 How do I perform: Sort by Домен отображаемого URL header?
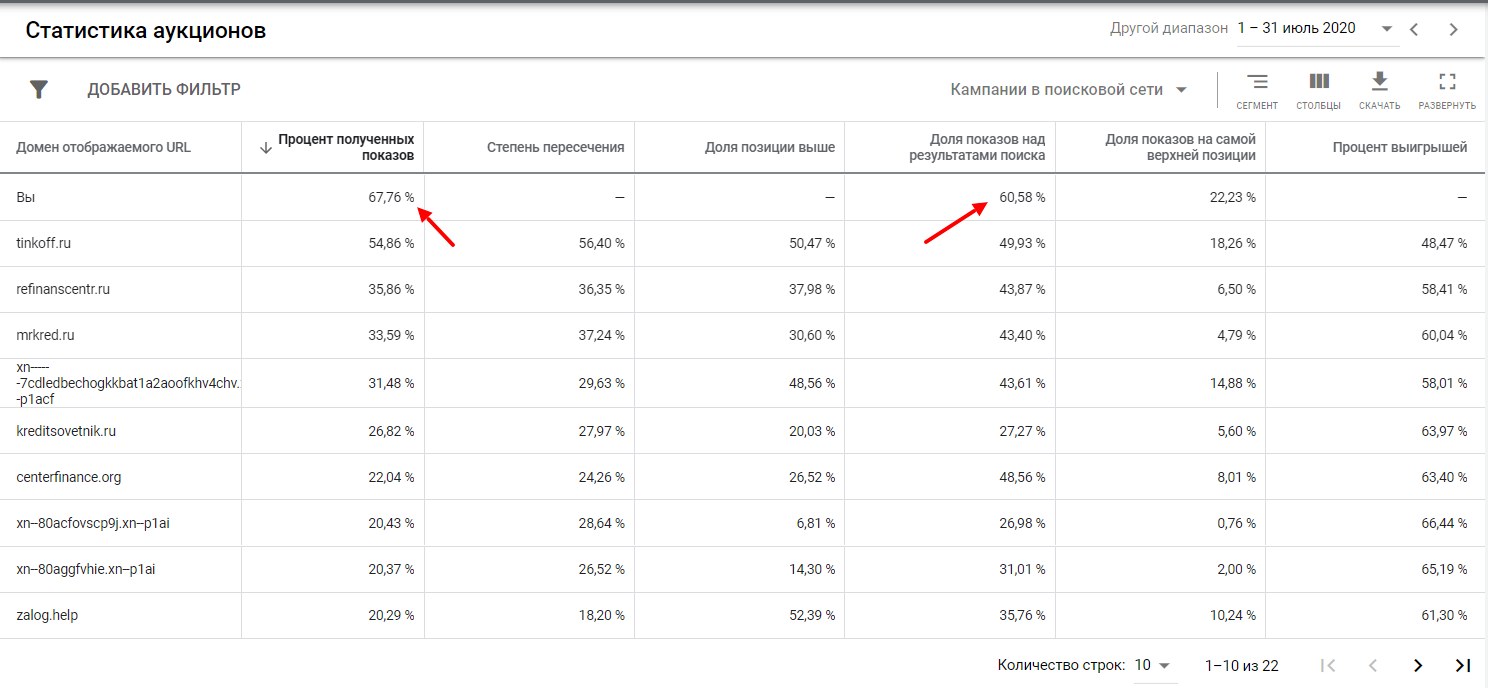103,147
